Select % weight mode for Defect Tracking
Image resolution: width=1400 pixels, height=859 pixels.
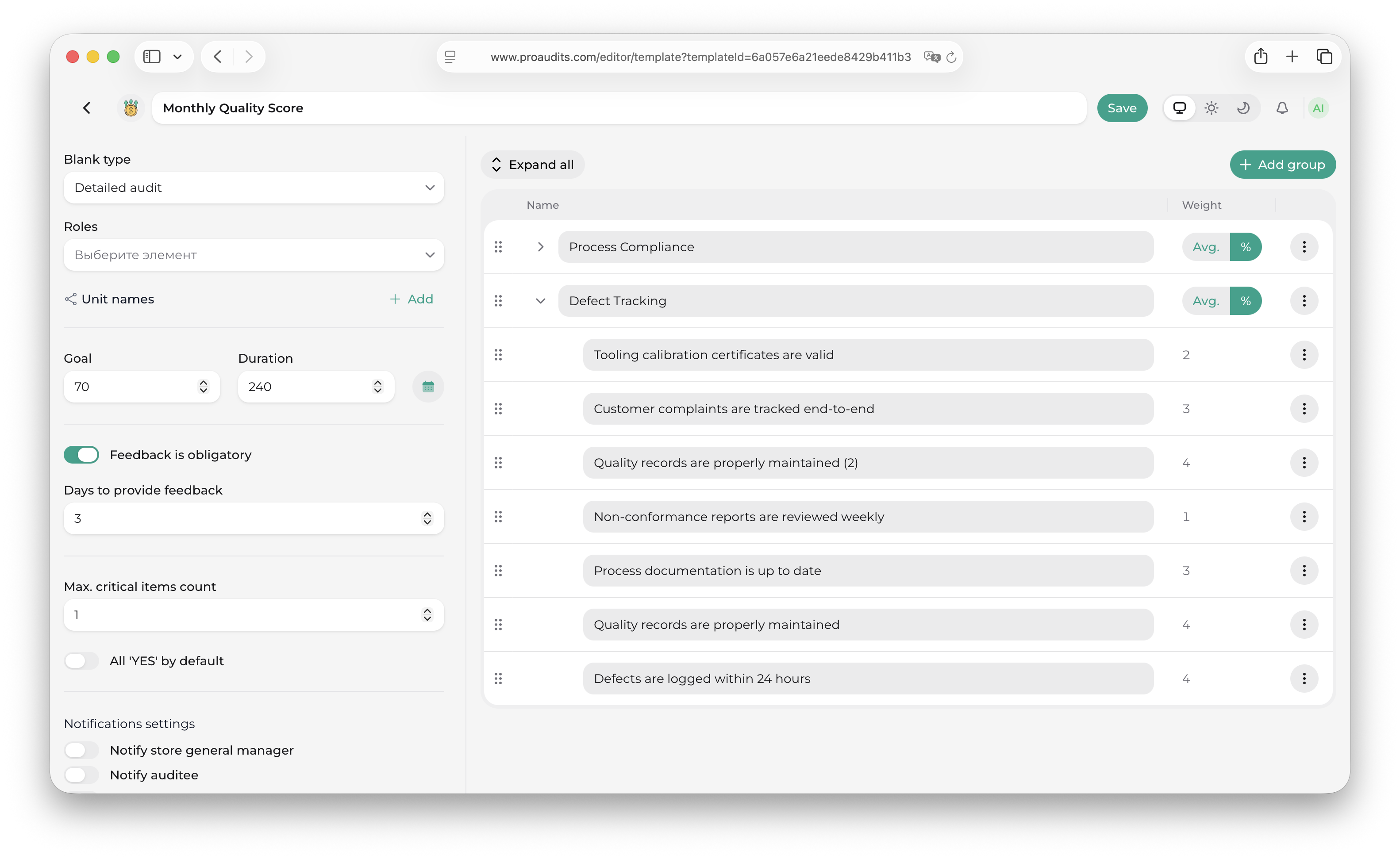(1246, 300)
